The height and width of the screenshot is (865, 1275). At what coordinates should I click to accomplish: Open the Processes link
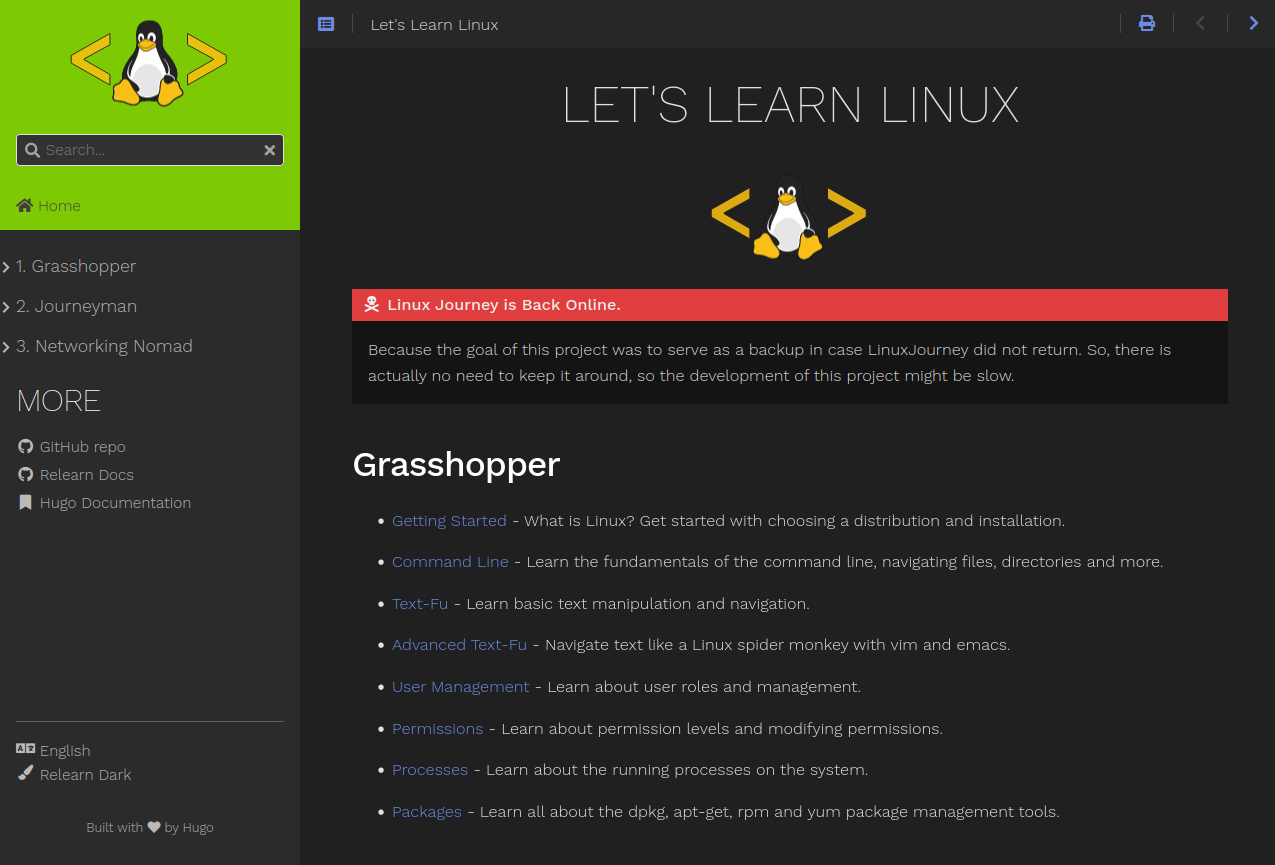tap(430, 769)
